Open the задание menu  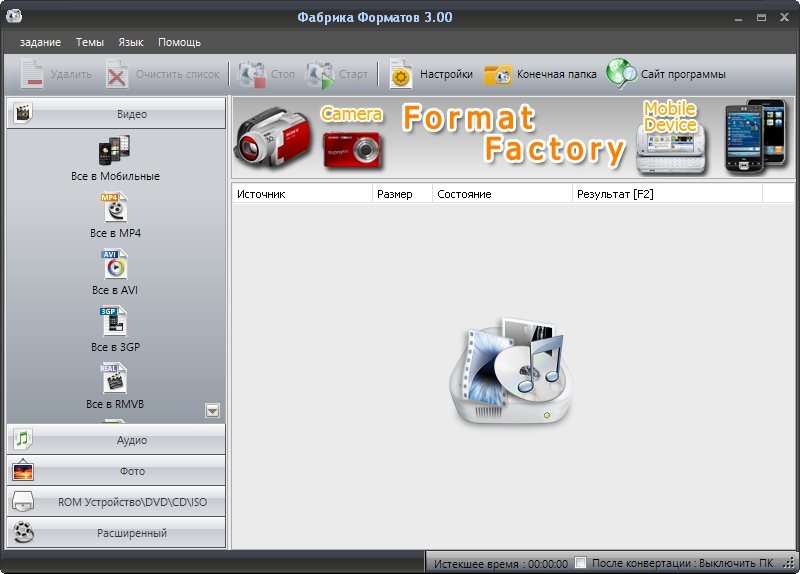pyautogui.click(x=40, y=42)
